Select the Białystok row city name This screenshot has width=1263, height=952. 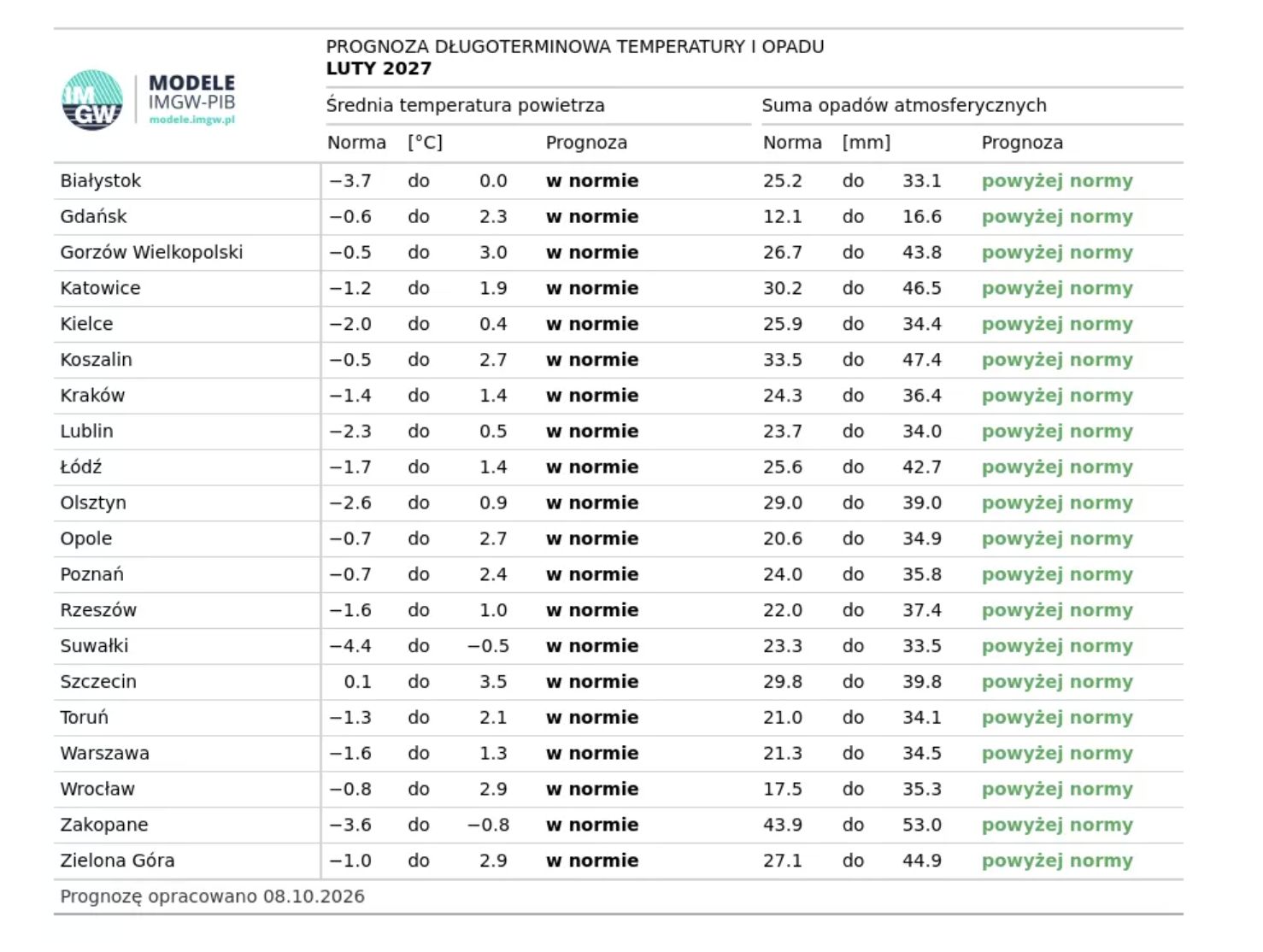coord(100,181)
